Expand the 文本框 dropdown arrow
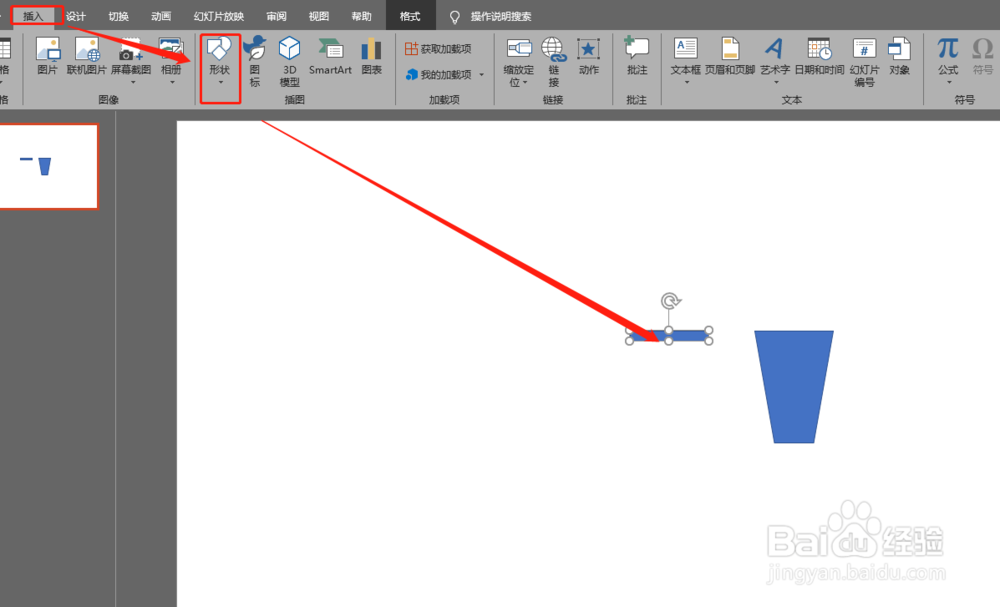Image resolution: width=1000 pixels, height=607 pixels. (x=687, y=82)
